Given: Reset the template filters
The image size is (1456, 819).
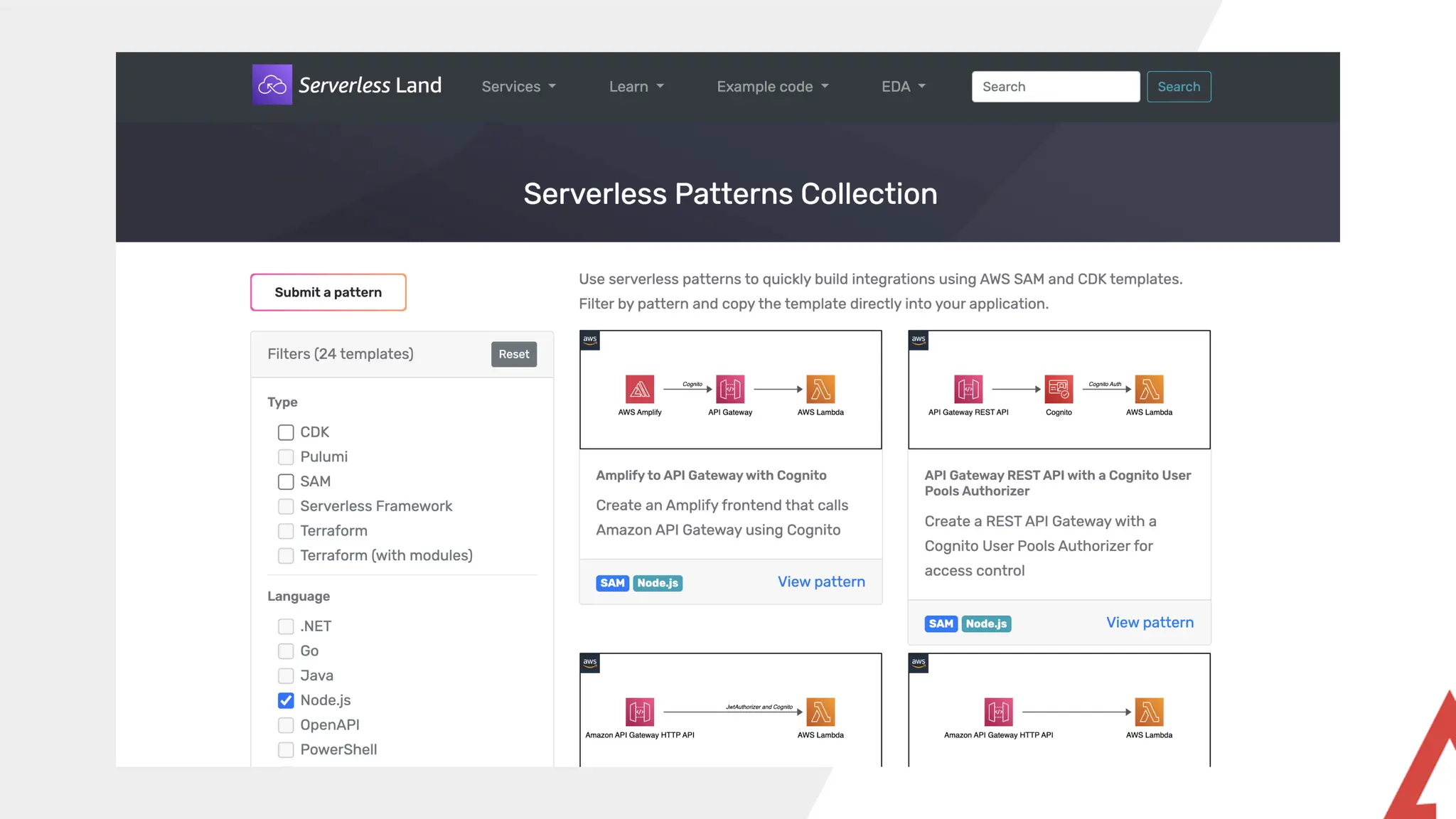Looking at the screenshot, I should click(x=513, y=354).
